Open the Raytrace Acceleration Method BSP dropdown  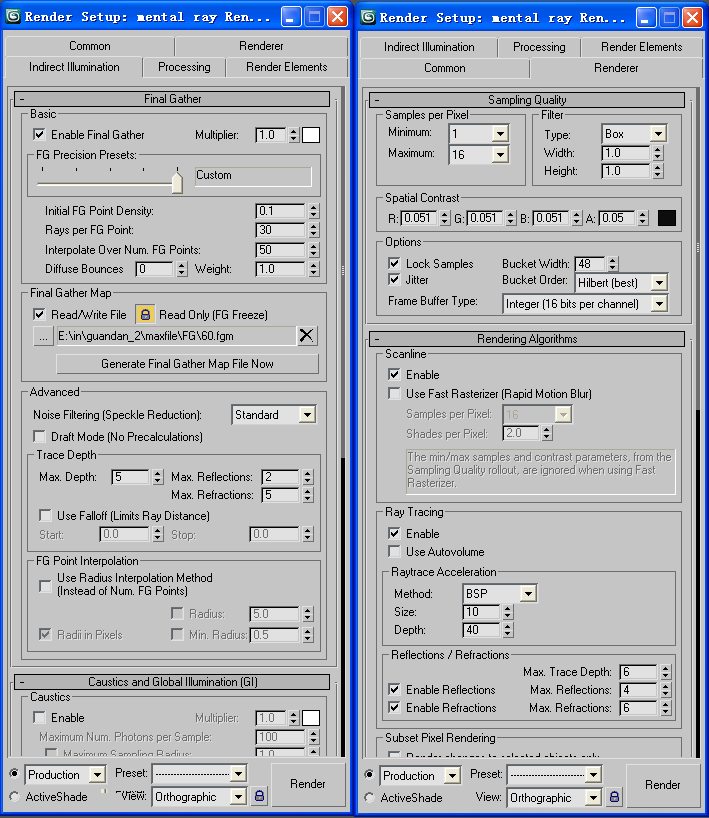(528, 594)
